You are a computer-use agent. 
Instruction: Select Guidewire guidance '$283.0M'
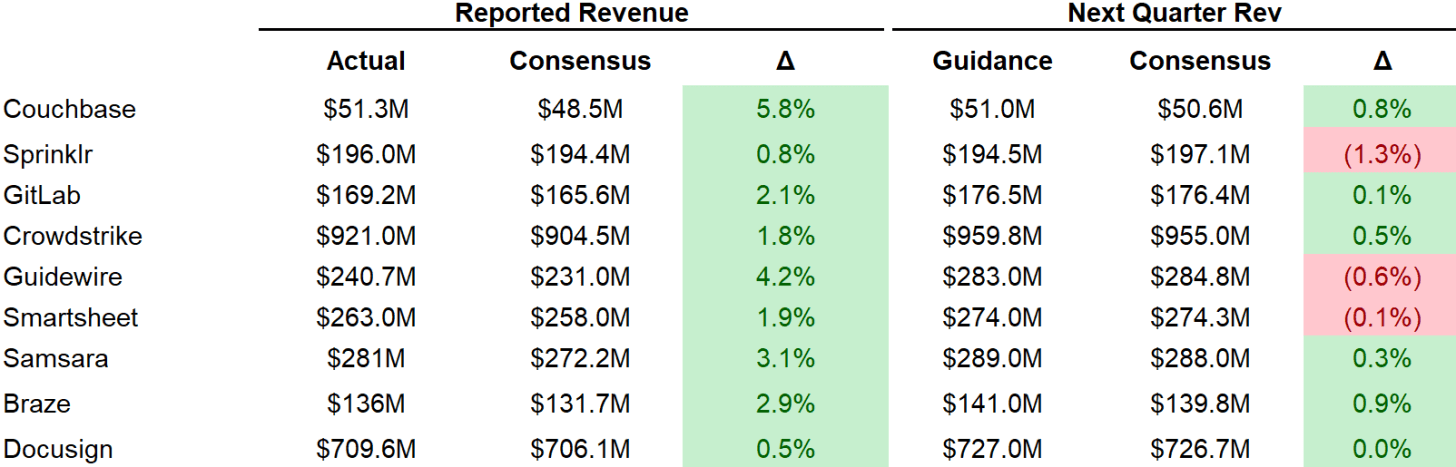tap(992, 277)
